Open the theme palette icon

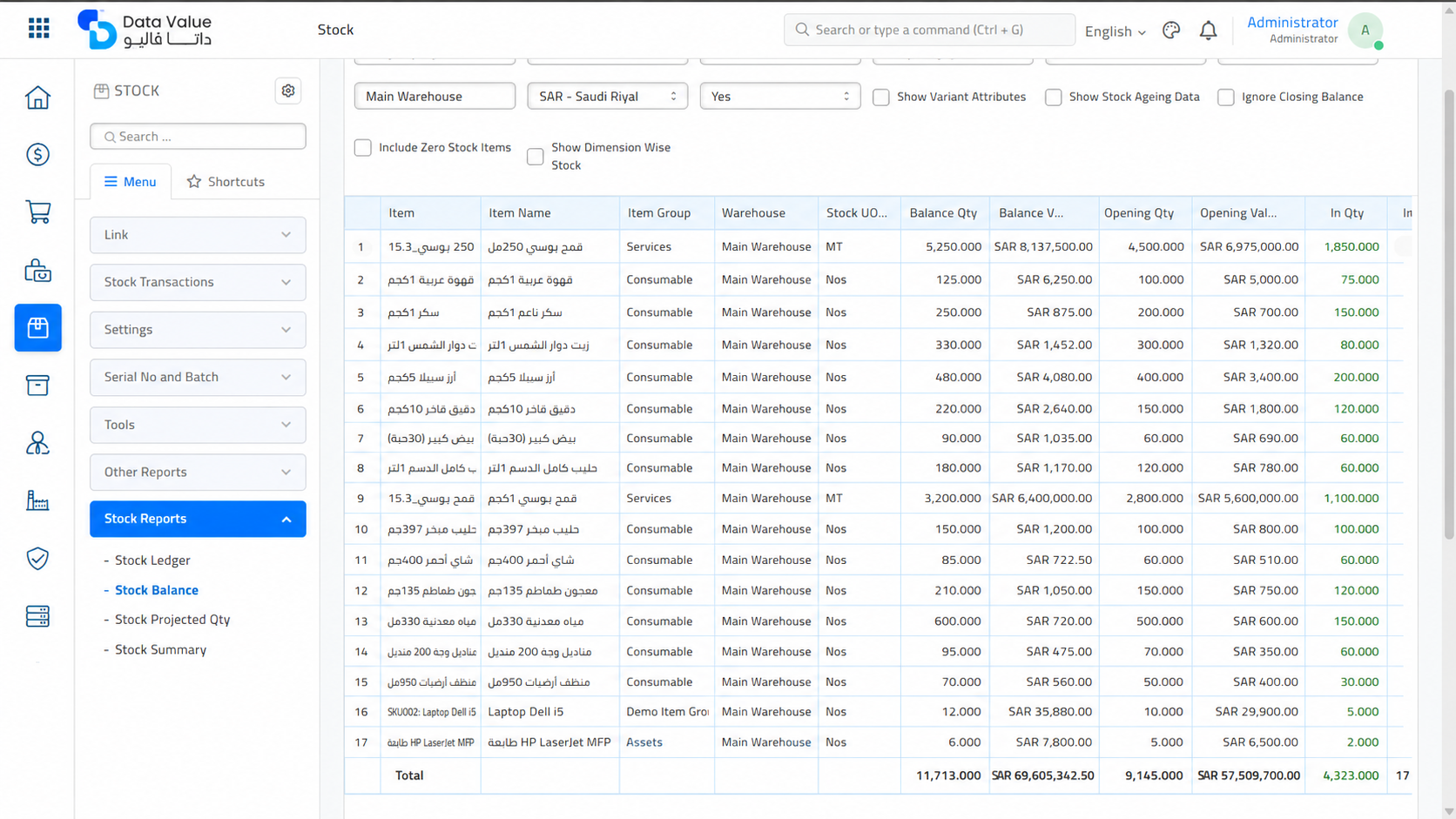(1171, 30)
